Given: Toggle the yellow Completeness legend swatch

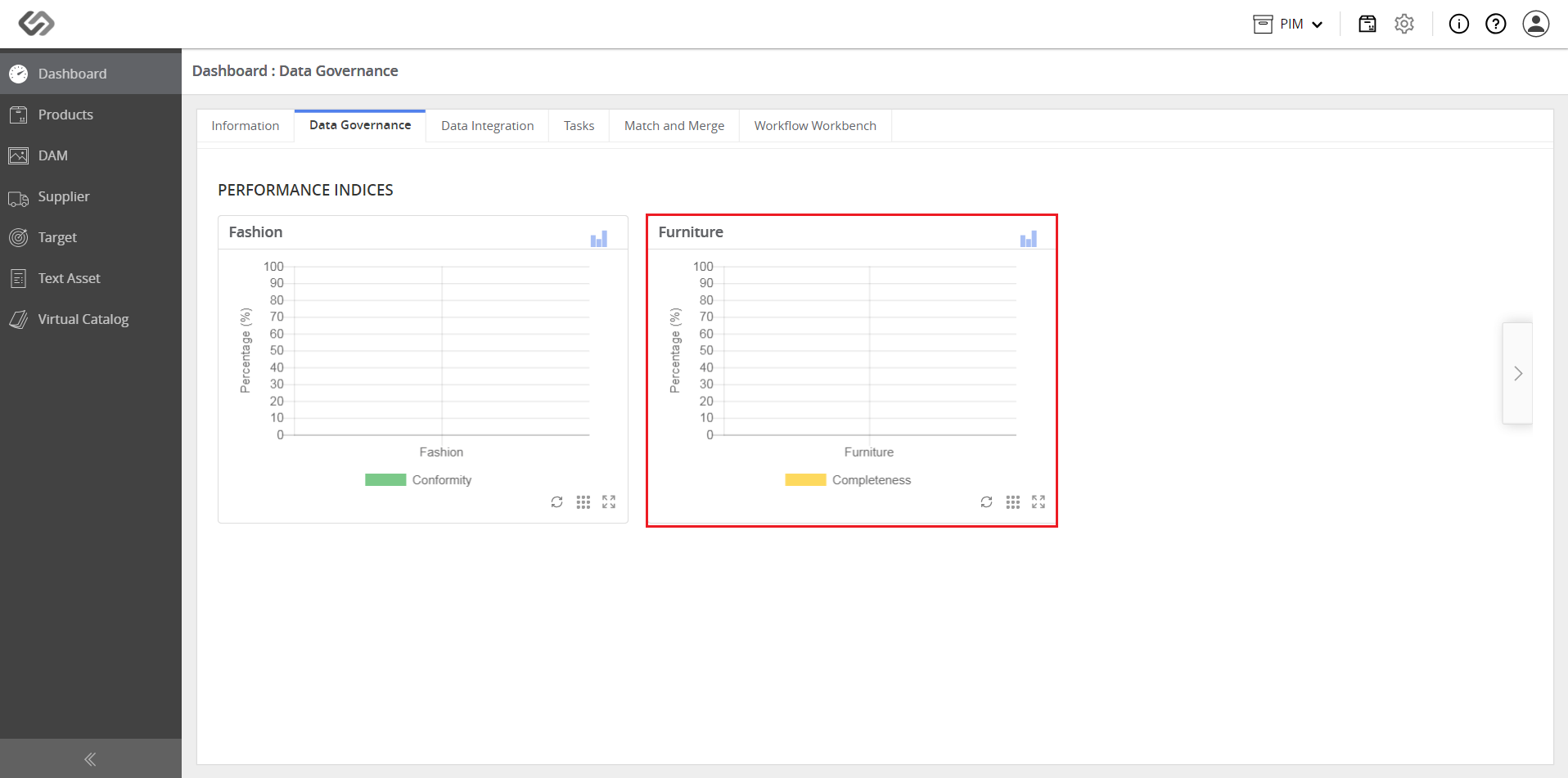Looking at the screenshot, I should pos(805,480).
